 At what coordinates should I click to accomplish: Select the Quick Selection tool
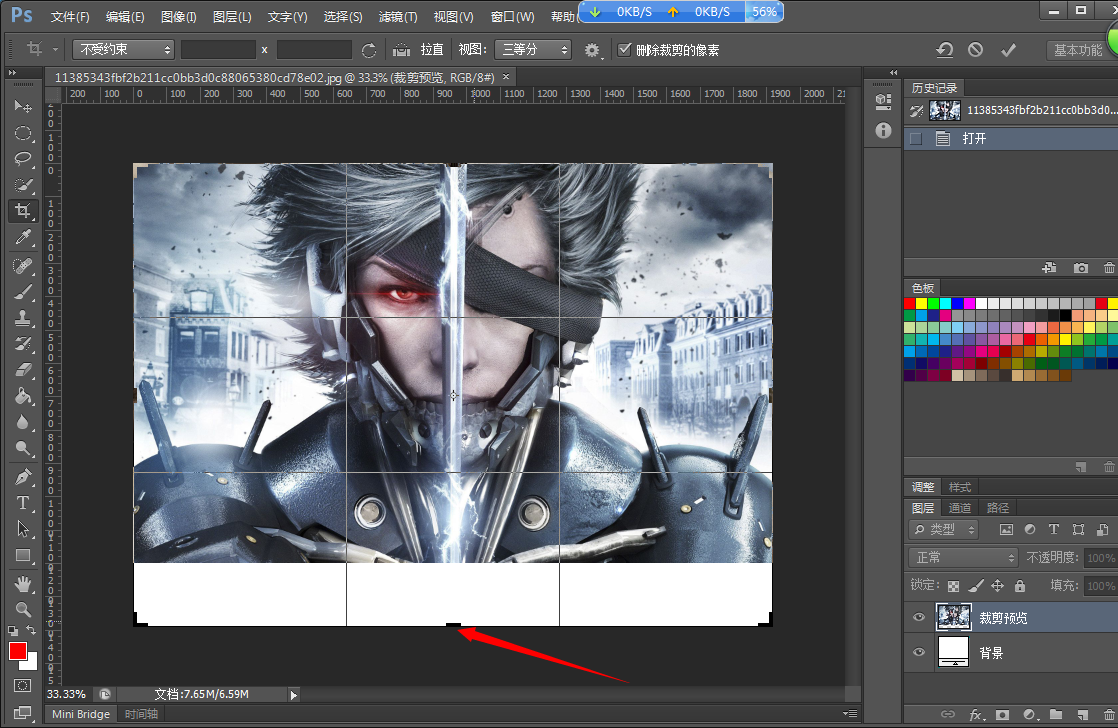pos(23,185)
